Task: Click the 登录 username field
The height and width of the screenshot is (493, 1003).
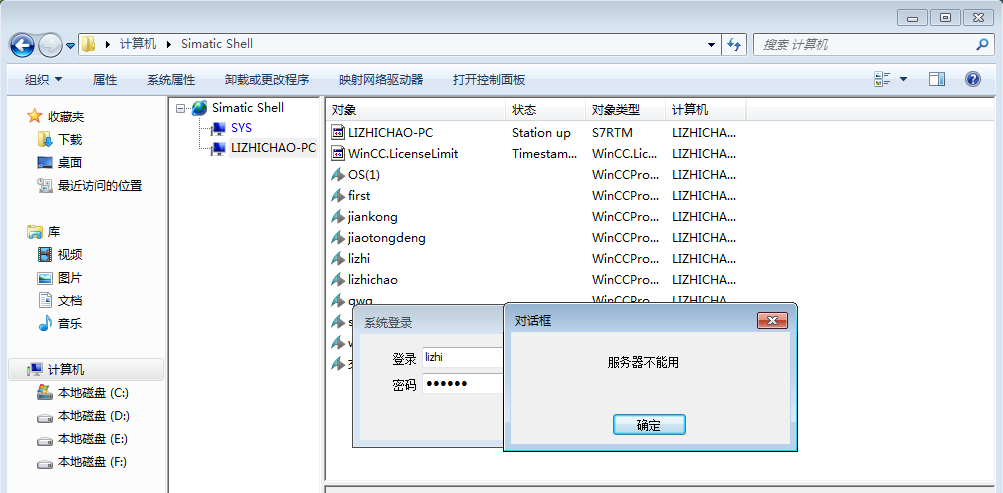Action: [463, 357]
